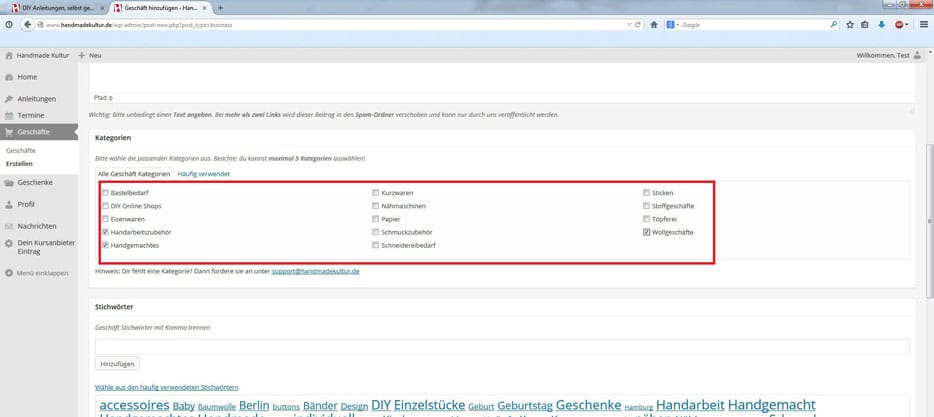The width and height of the screenshot is (934, 417).
Task: Enable the Nähmaschinen checkbox
Action: pyautogui.click(x=376, y=206)
